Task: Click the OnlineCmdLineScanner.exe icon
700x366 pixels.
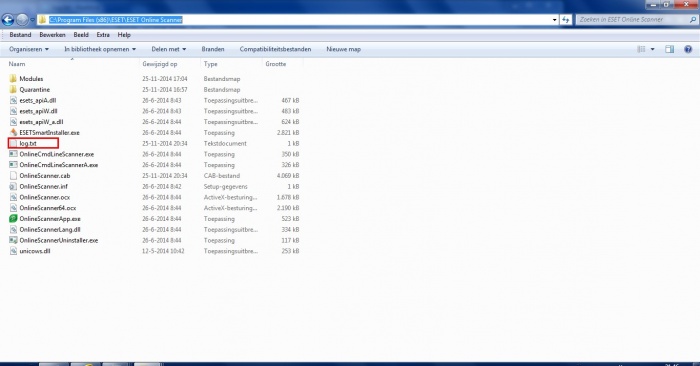Action: [x=13, y=154]
